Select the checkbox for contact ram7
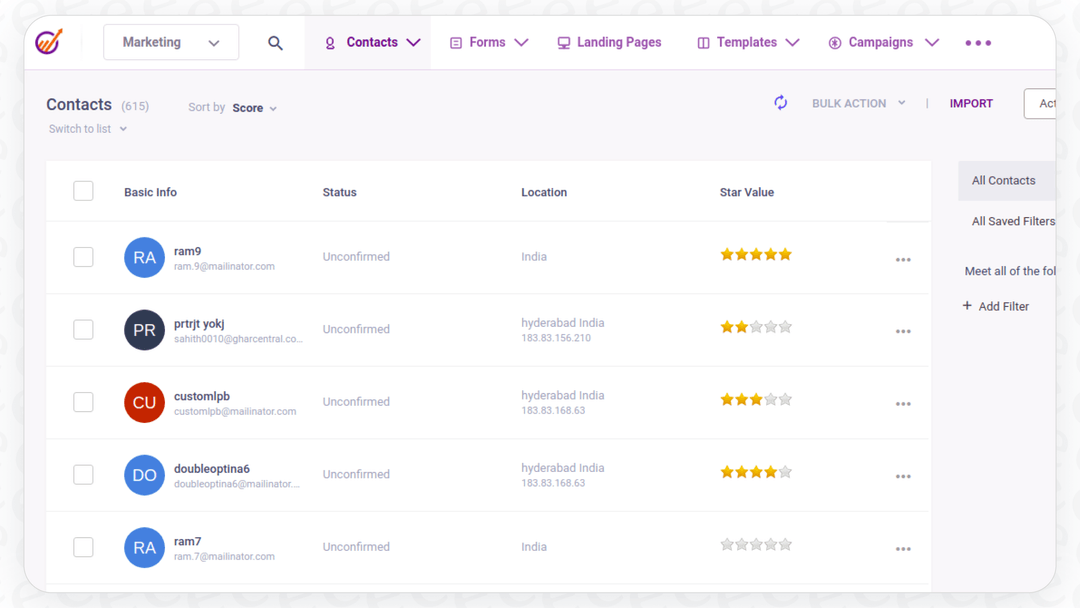This screenshot has width=1080, height=608. coord(83,547)
